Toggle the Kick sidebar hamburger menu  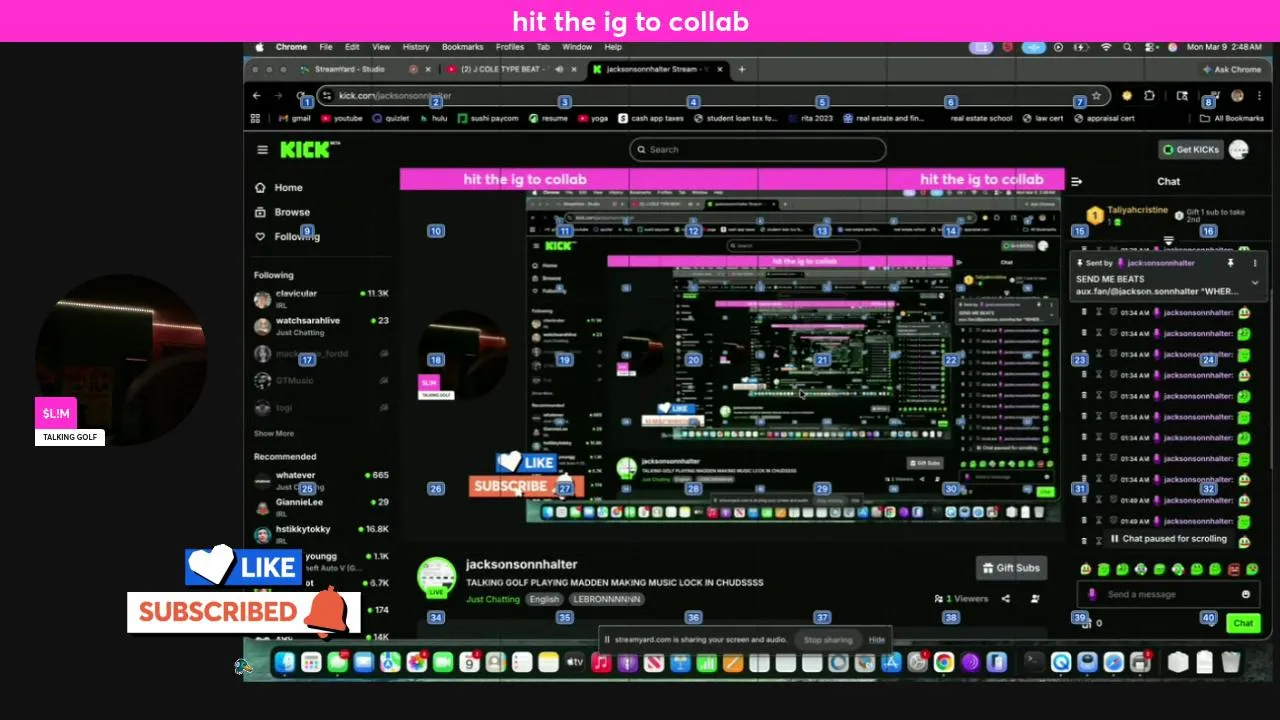click(x=262, y=150)
